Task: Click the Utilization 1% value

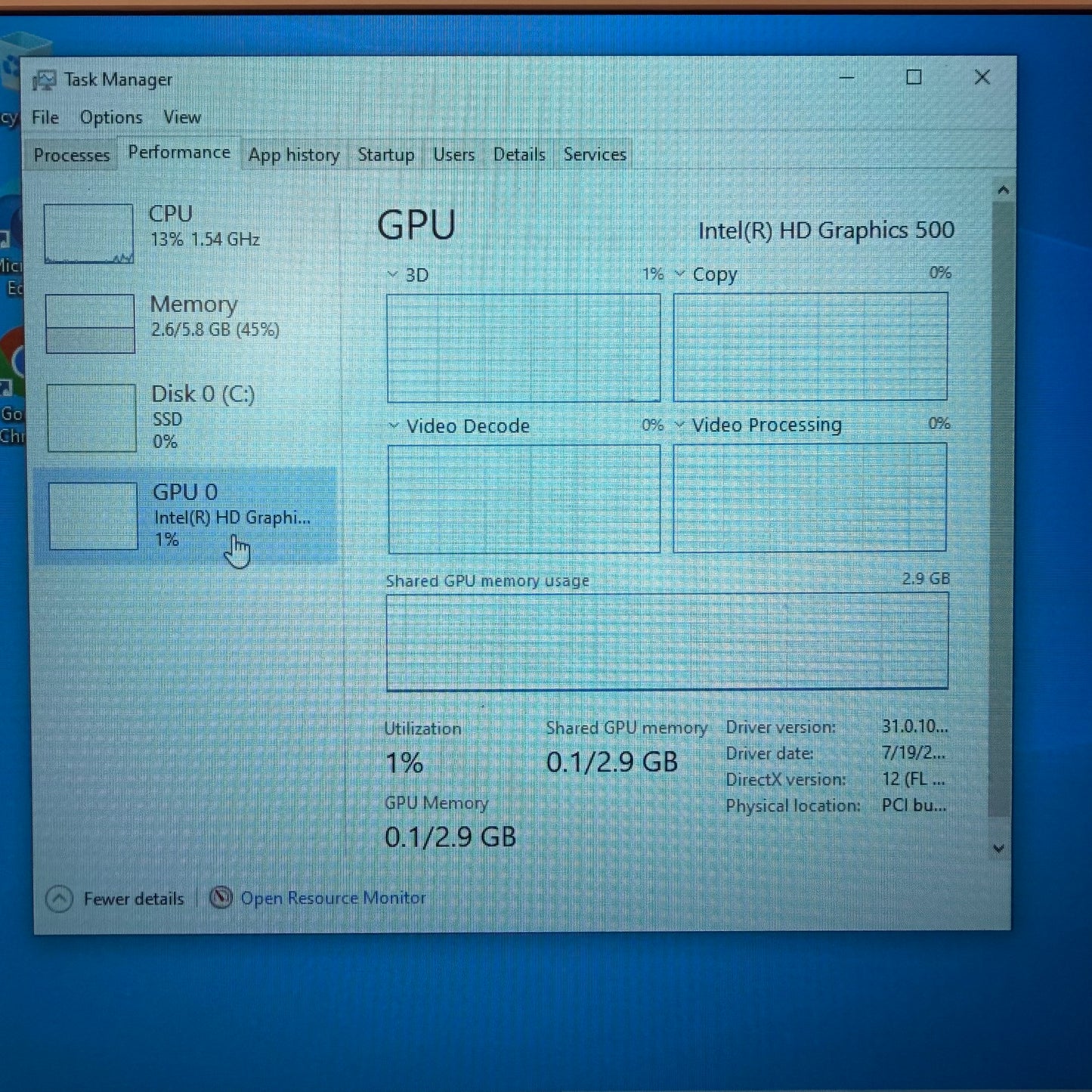Action: [404, 763]
